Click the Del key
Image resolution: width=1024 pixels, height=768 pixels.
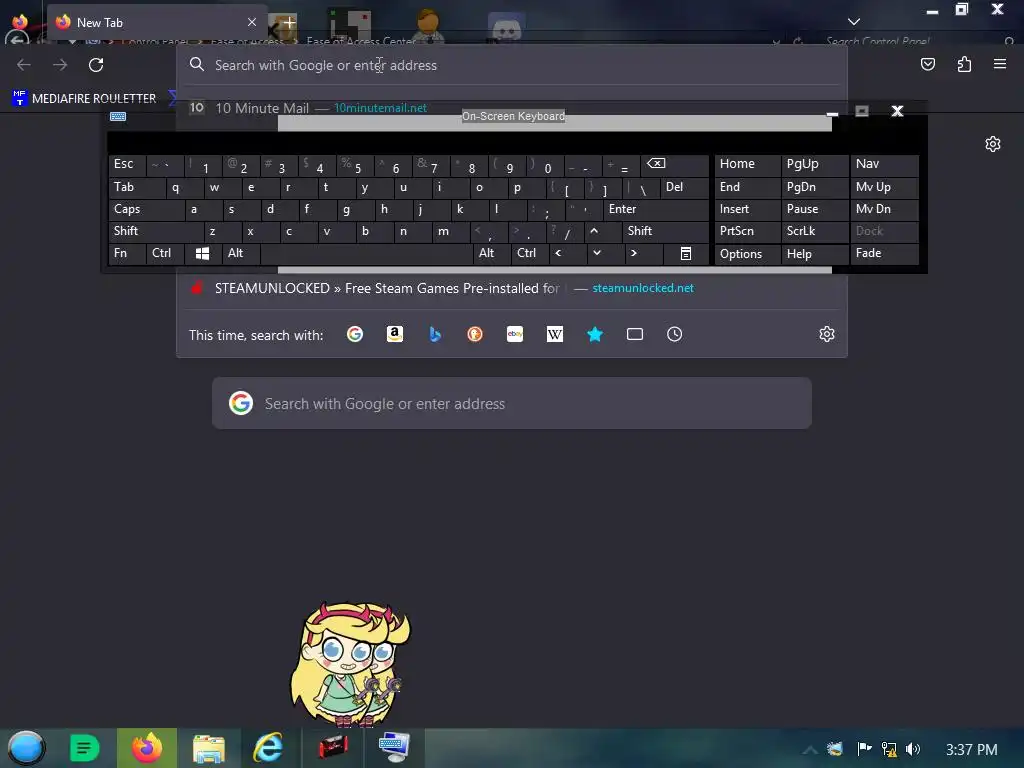684,187
